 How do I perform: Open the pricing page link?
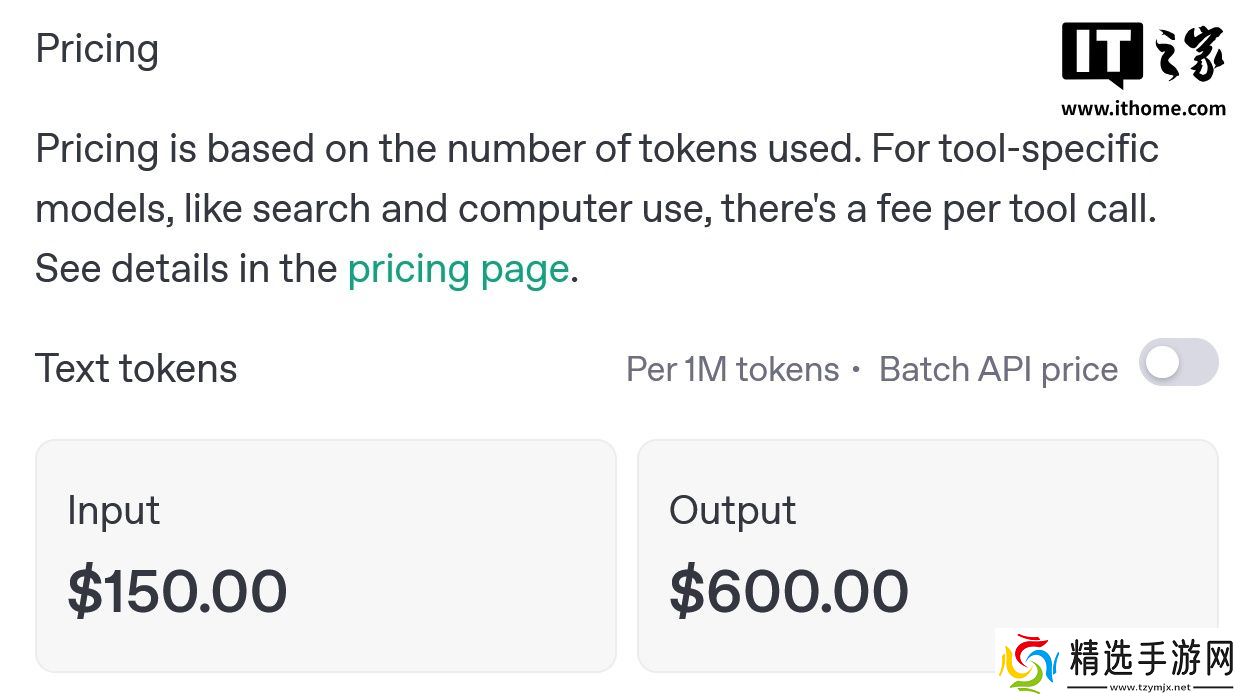pos(458,269)
